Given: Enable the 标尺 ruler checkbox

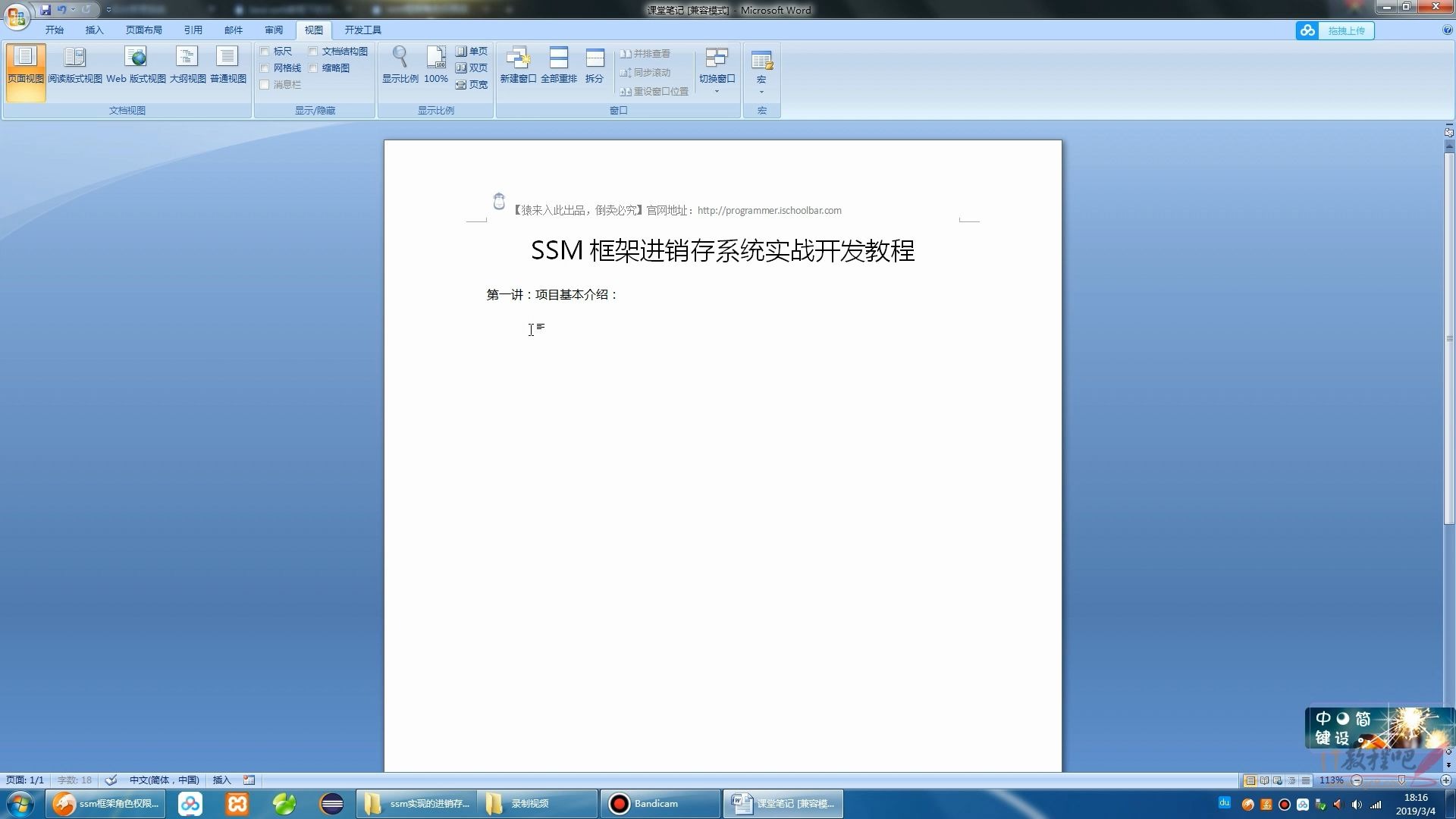Looking at the screenshot, I should 264,51.
